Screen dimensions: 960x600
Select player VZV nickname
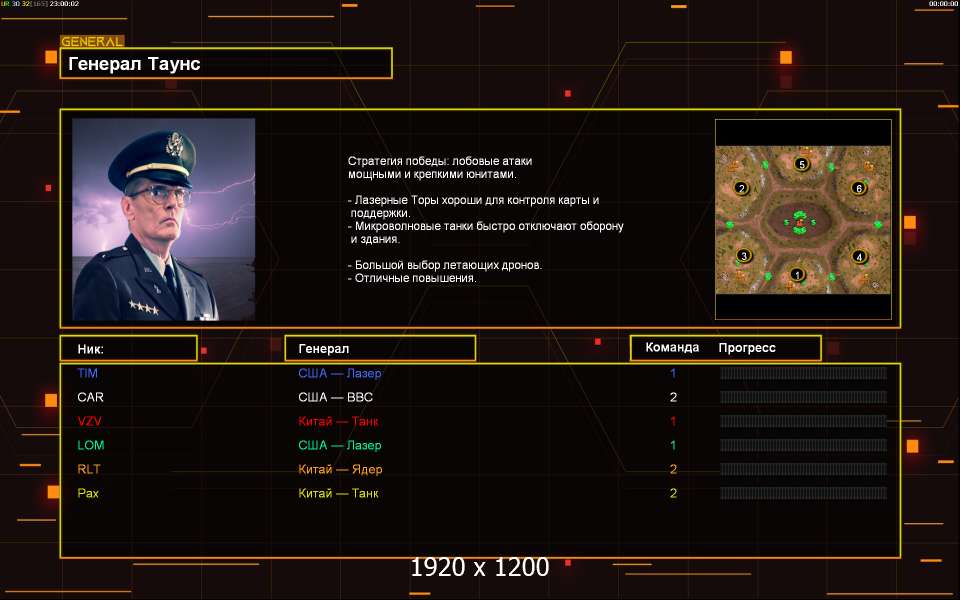[x=89, y=421]
